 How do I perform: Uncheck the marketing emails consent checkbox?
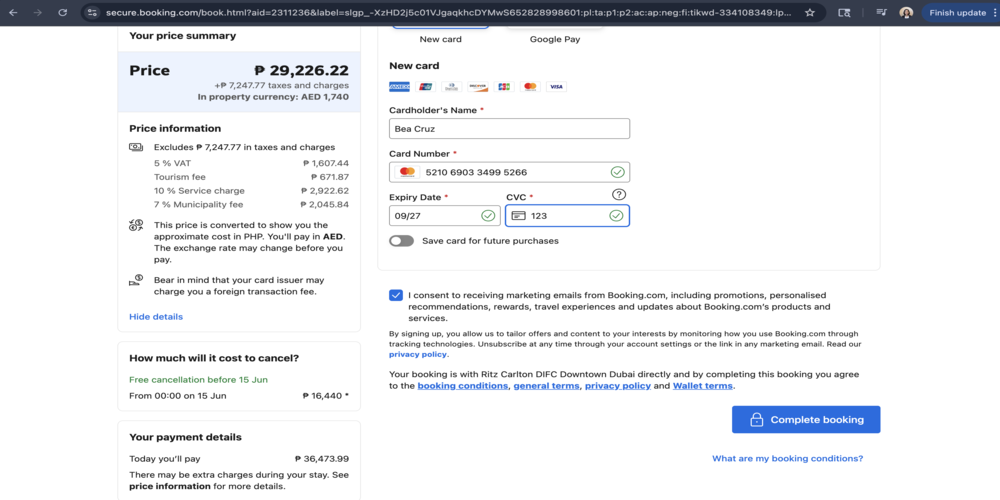(x=396, y=295)
